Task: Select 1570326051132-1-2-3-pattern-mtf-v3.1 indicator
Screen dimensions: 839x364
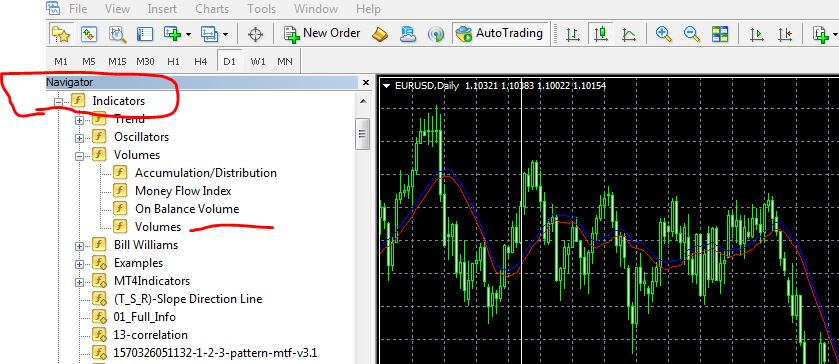Action: 215,353
